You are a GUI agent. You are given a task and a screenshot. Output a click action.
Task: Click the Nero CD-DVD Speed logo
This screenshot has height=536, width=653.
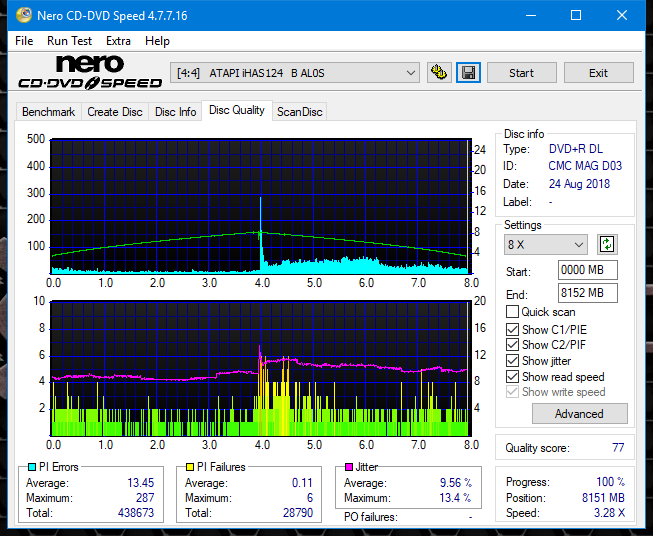pyautogui.click(x=90, y=72)
